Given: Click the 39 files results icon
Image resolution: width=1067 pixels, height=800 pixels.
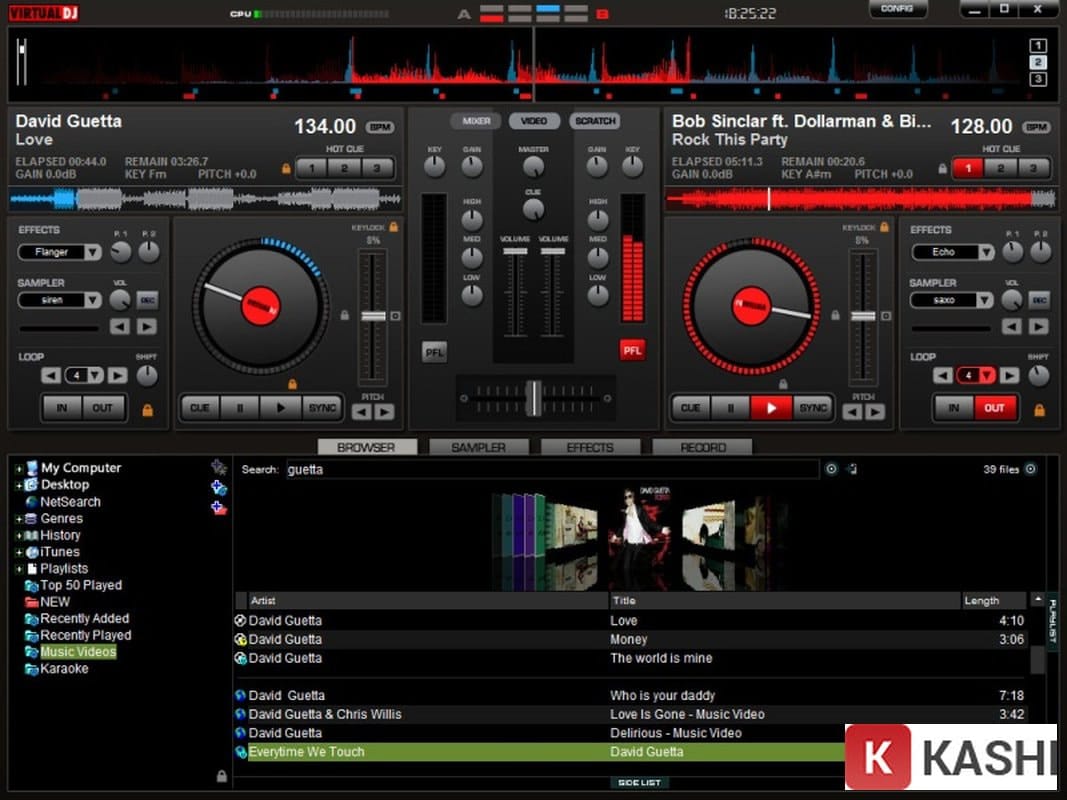Looking at the screenshot, I should (x=1030, y=468).
